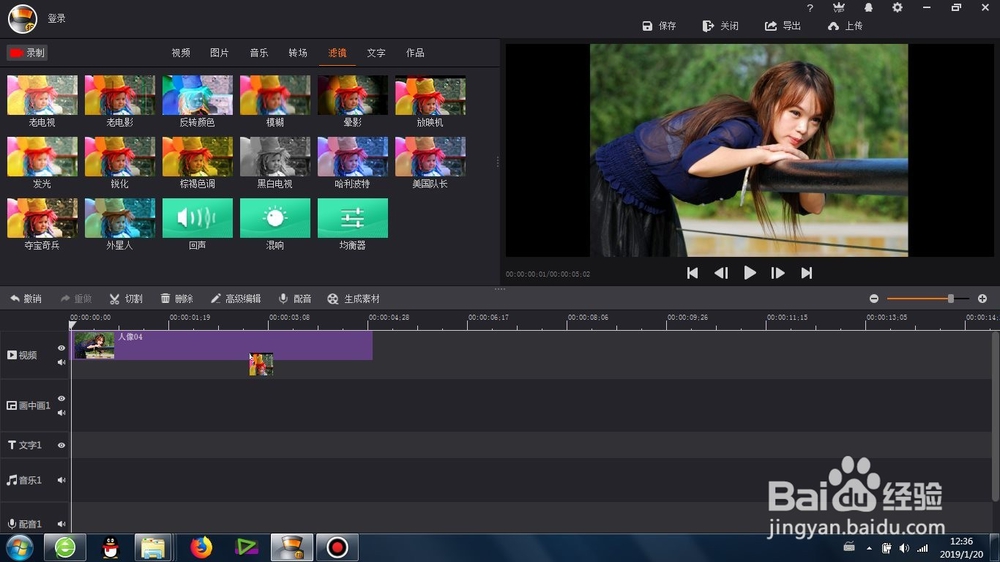Click the red 录制 record button
The width and height of the screenshot is (1000, 562).
27,53
